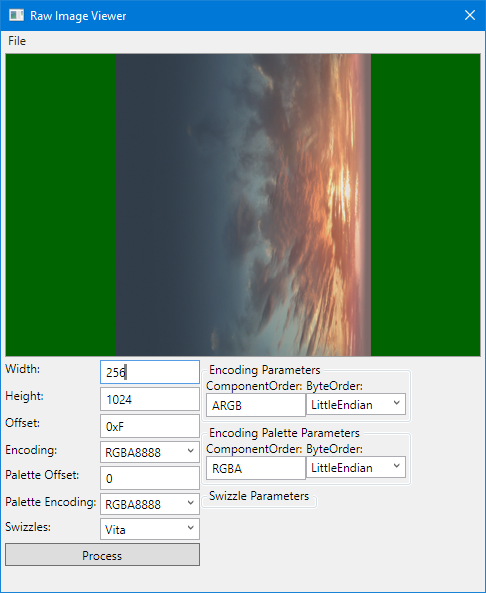Open the Palette Encoding dropdown
The image size is (486, 593).
[150, 504]
